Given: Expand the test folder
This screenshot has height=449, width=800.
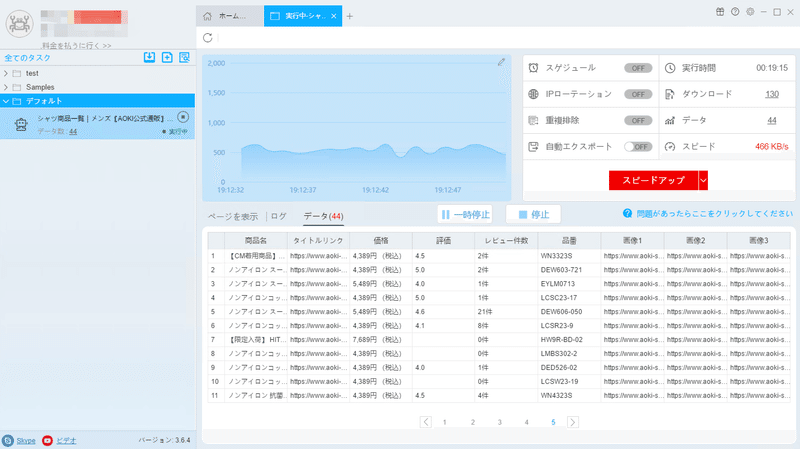Looking at the screenshot, I should [x=6, y=73].
